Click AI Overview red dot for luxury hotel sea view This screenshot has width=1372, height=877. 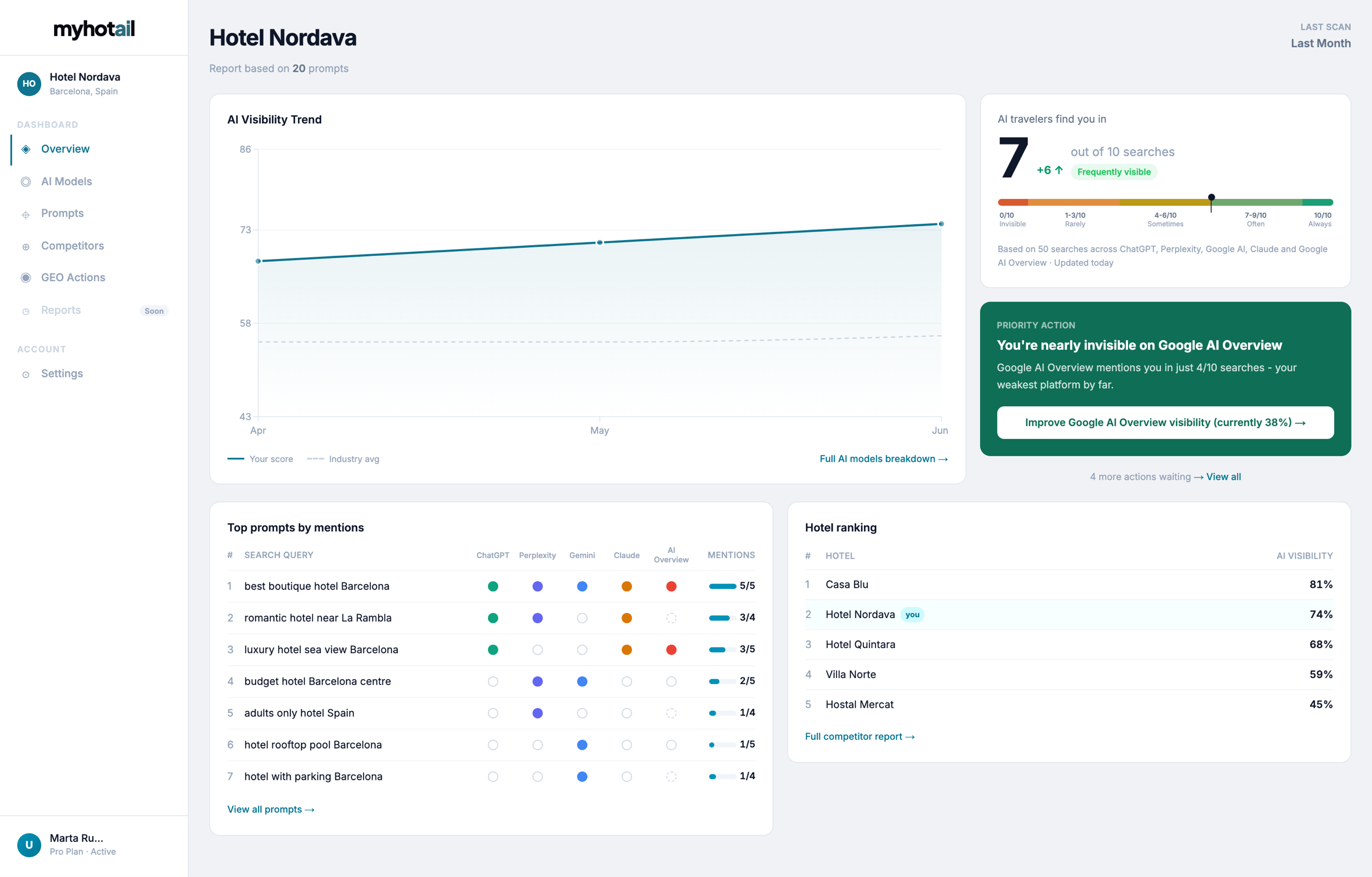(x=671, y=649)
